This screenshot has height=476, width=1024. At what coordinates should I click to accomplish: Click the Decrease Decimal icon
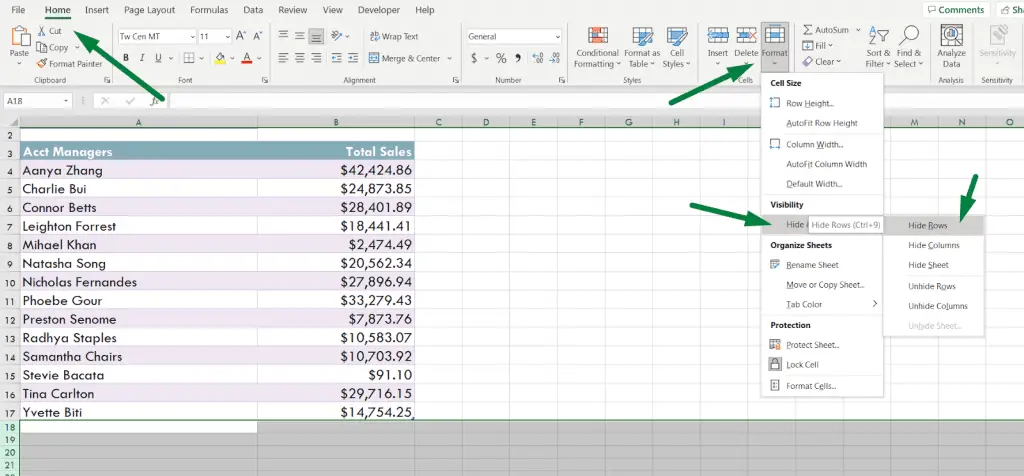[555, 58]
